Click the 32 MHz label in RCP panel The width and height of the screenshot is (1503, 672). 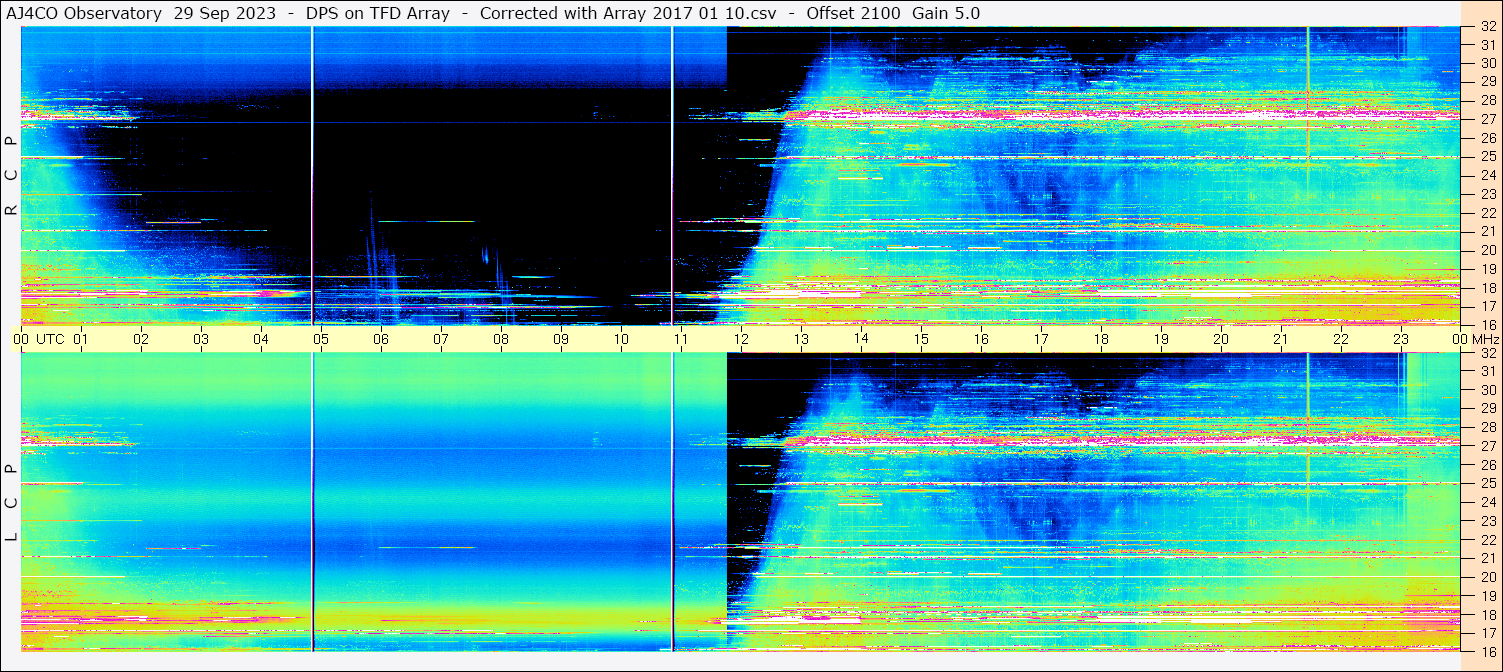click(x=1487, y=27)
